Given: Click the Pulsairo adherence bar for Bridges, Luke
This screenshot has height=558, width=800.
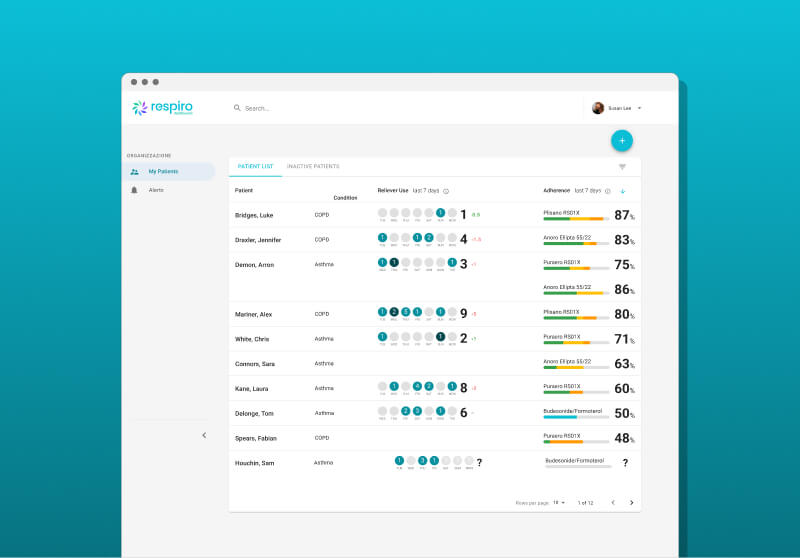Looking at the screenshot, I should (x=575, y=219).
